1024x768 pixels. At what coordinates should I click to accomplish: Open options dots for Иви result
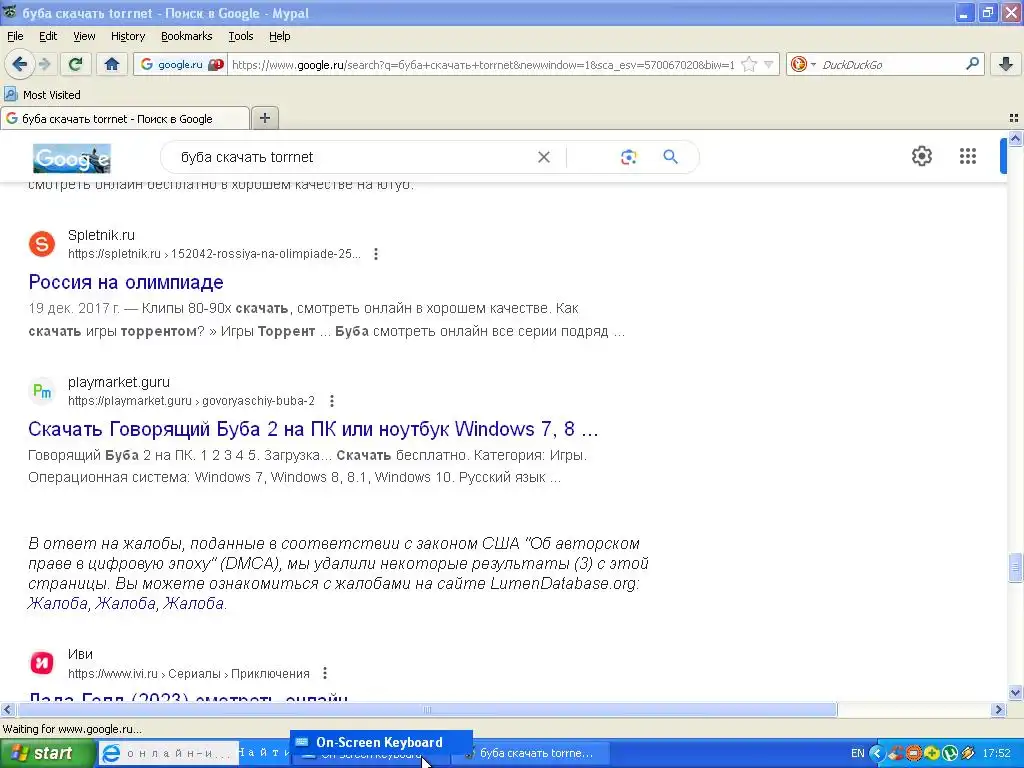[x=325, y=673]
